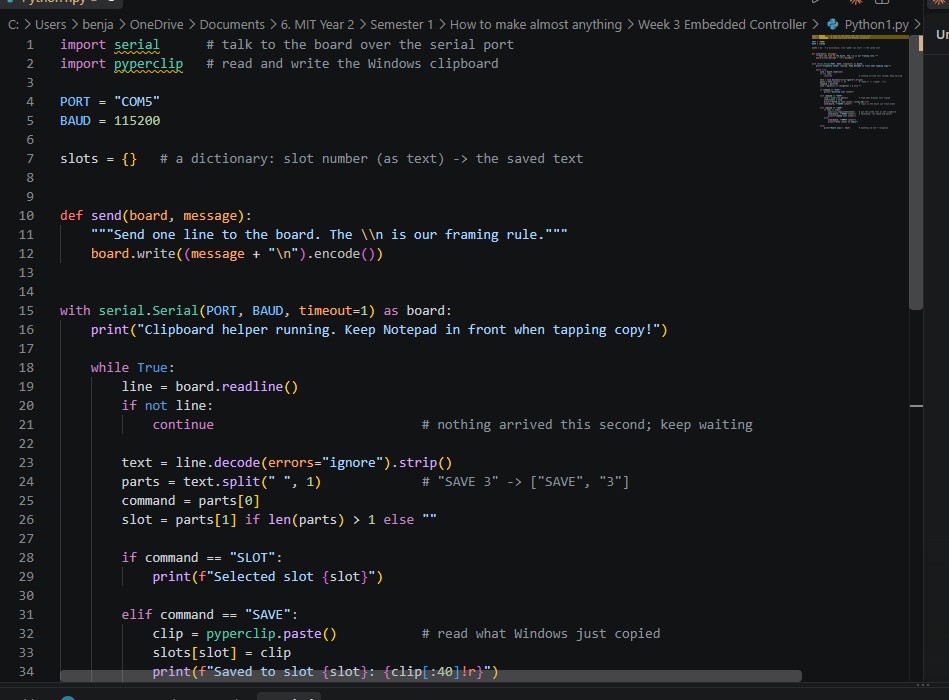Image resolution: width=949 pixels, height=700 pixels.
Task: Click the 'slots' variable on line 7
Action: (79, 159)
